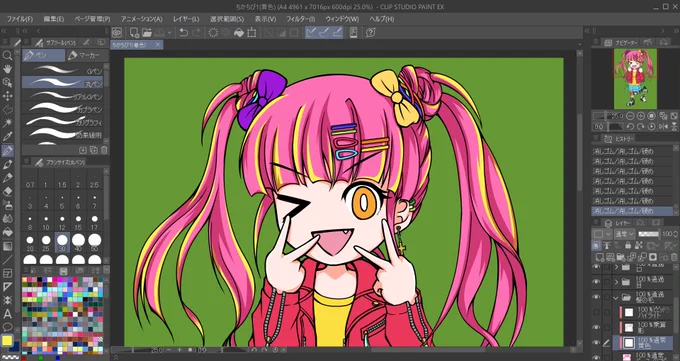Zoom out in the Navigator panel
The height and width of the screenshot is (361, 680).
[630, 116]
